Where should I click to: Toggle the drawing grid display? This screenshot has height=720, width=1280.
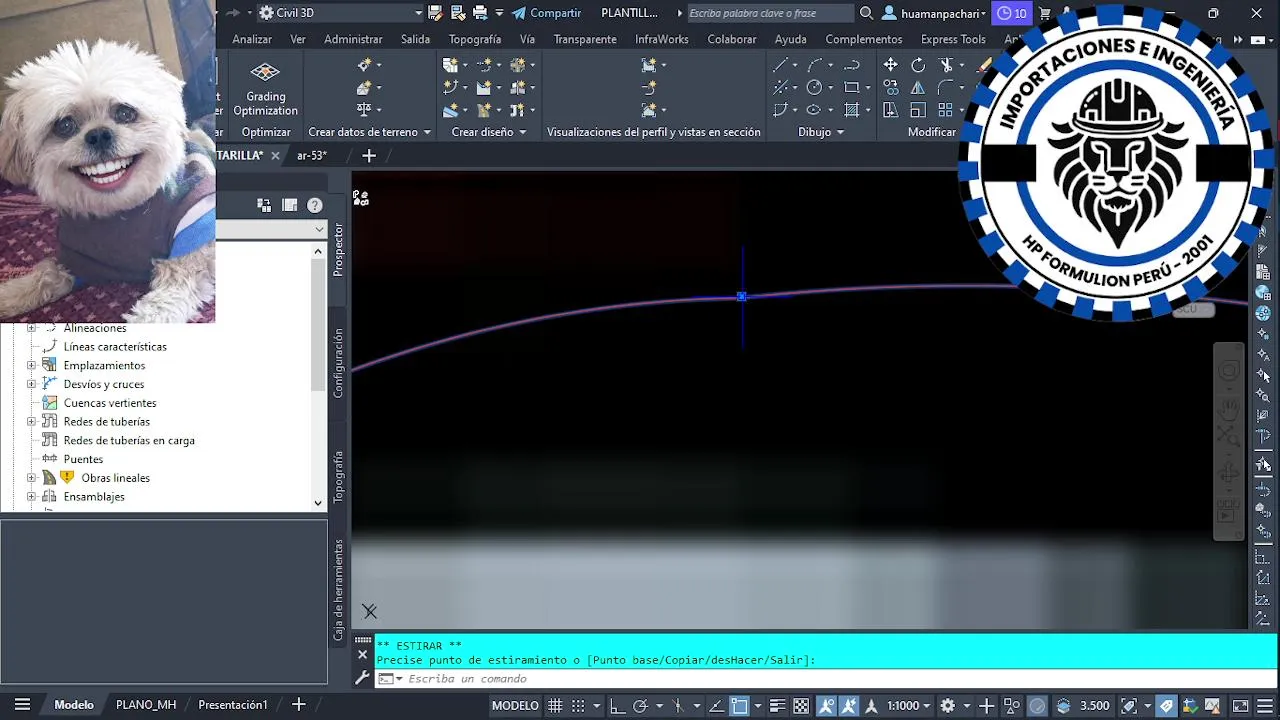point(555,705)
